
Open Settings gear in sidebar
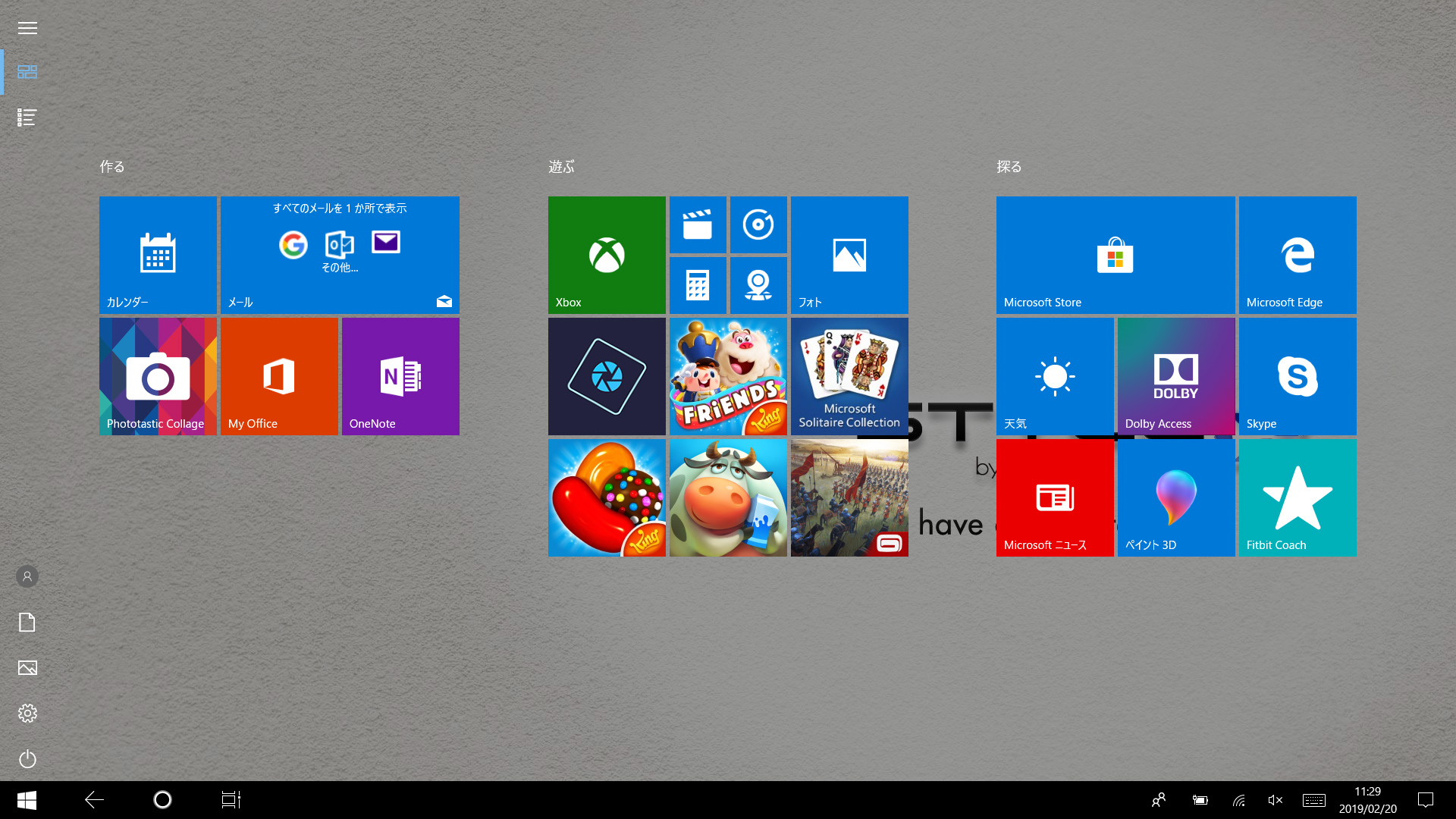pyautogui.click(x=27, y=714)
